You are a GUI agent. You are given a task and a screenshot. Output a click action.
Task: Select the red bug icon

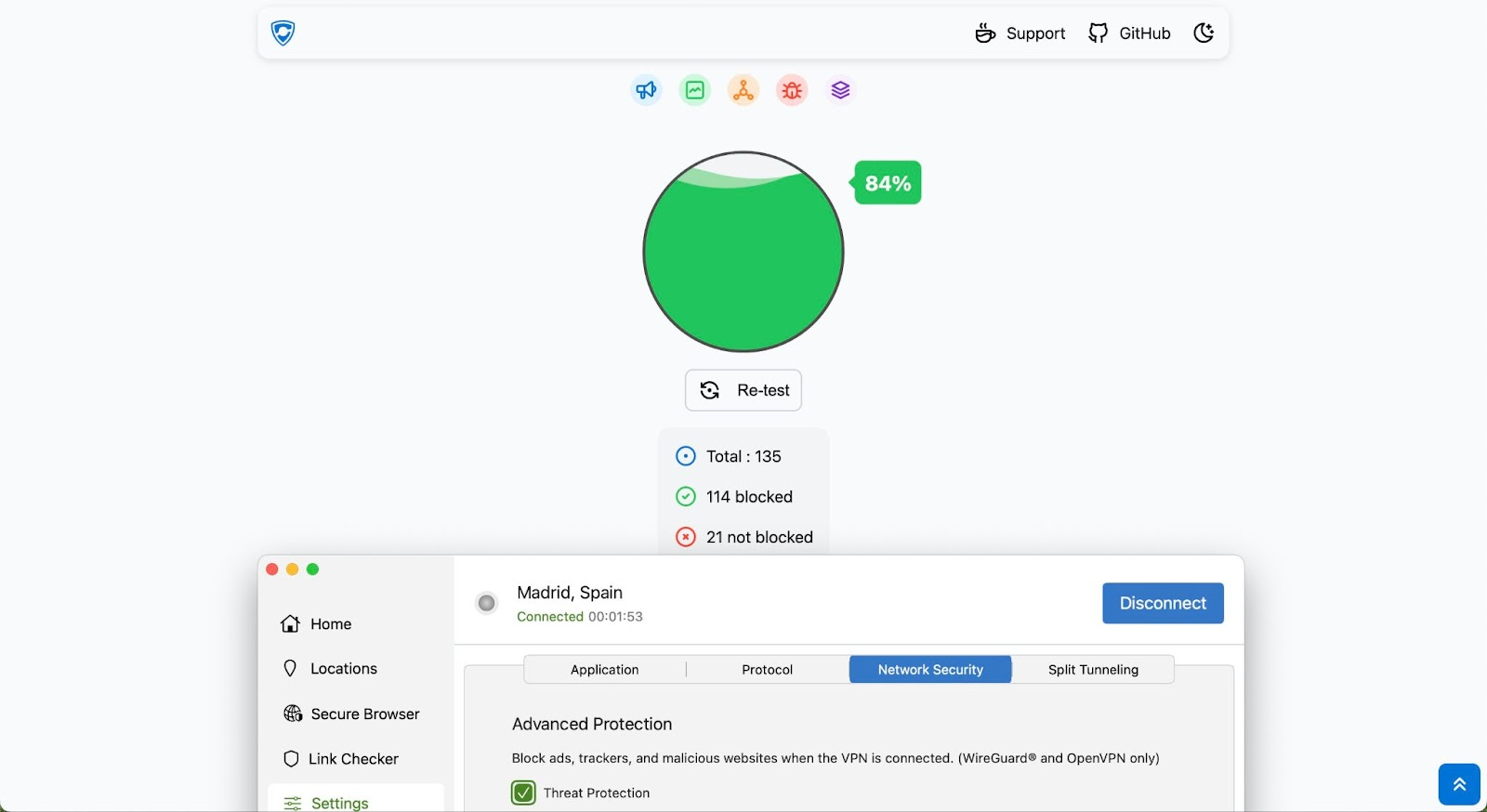pos(792,90)
